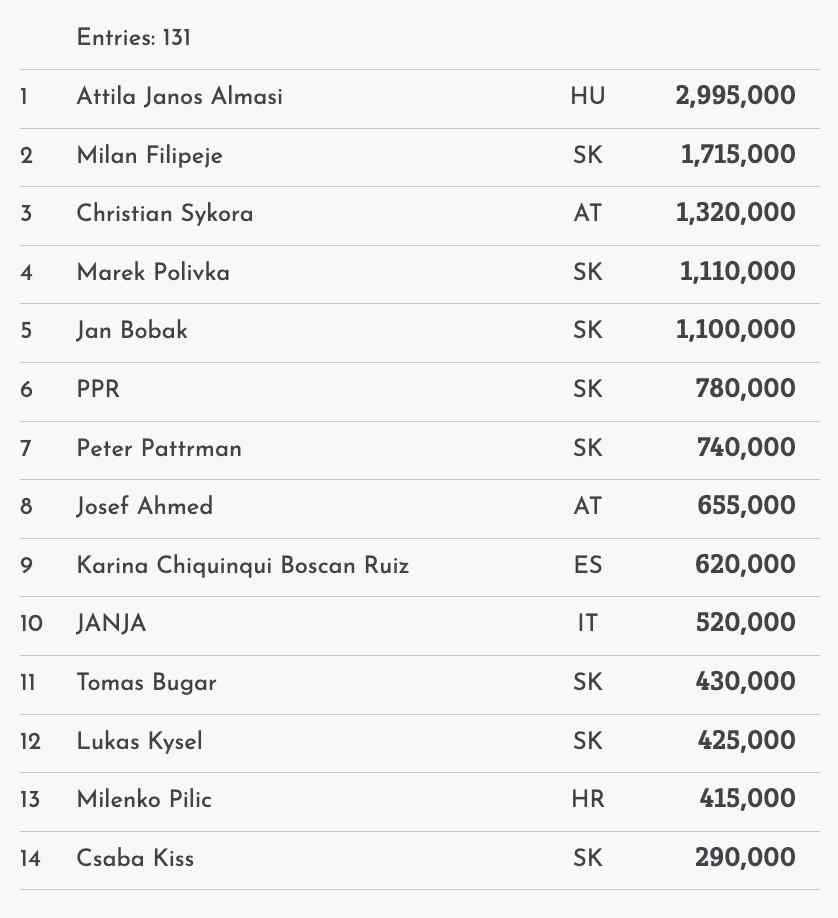This screenshot has height=918, width=838.
Task: Select the HU country code
Action: (x=588, y=97)
